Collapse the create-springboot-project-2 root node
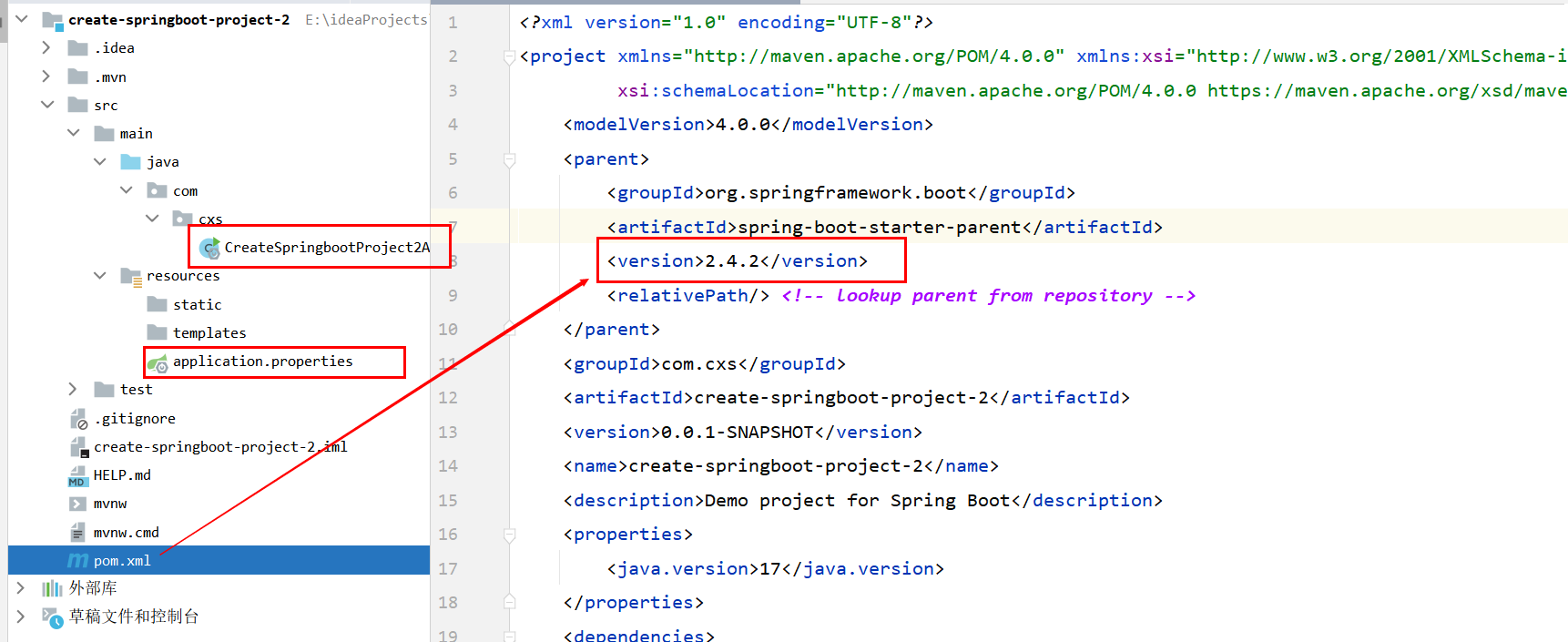Viewport: 1568px width, 642px height. pyautogui.click(x=22, y=19)
